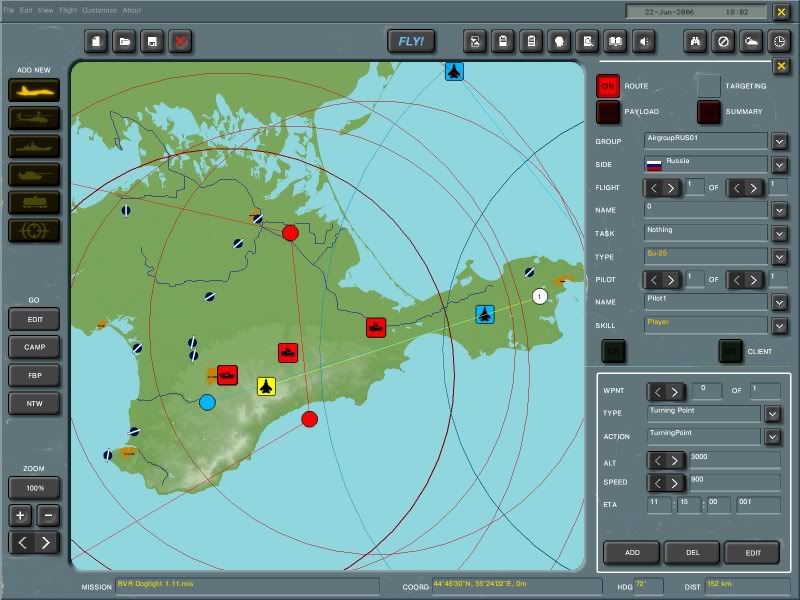Select the Add Aircraft tool
Screen dimensions: 800x600
pos(35,90)
